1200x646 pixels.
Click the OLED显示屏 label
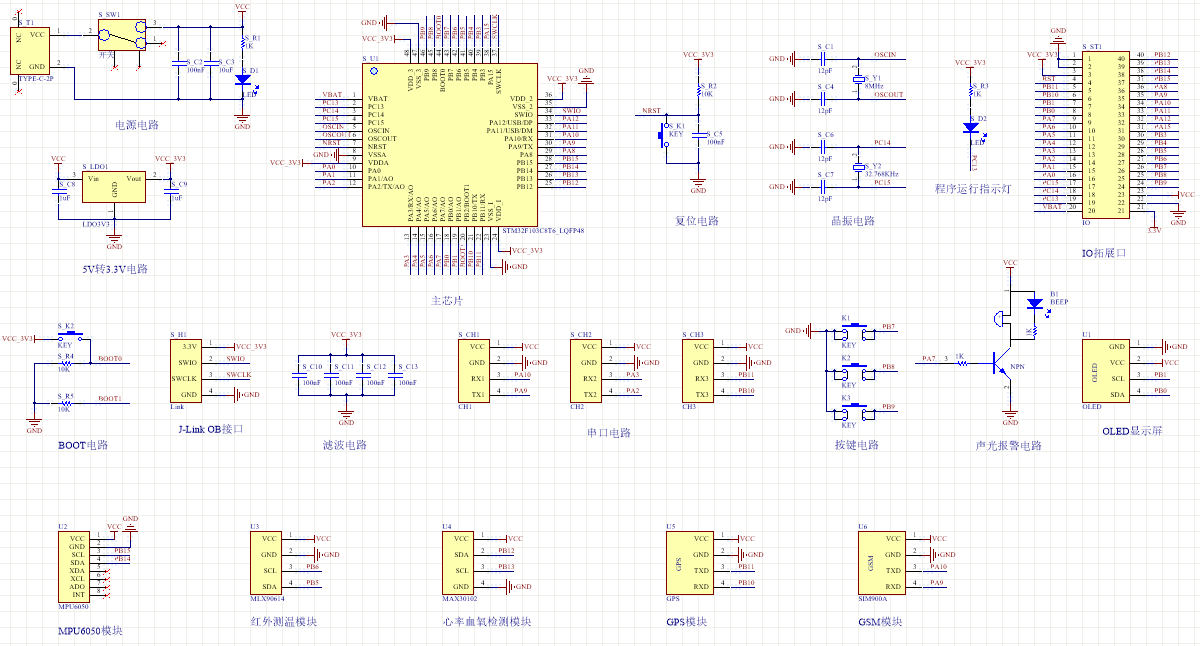tap(1130, 431)
